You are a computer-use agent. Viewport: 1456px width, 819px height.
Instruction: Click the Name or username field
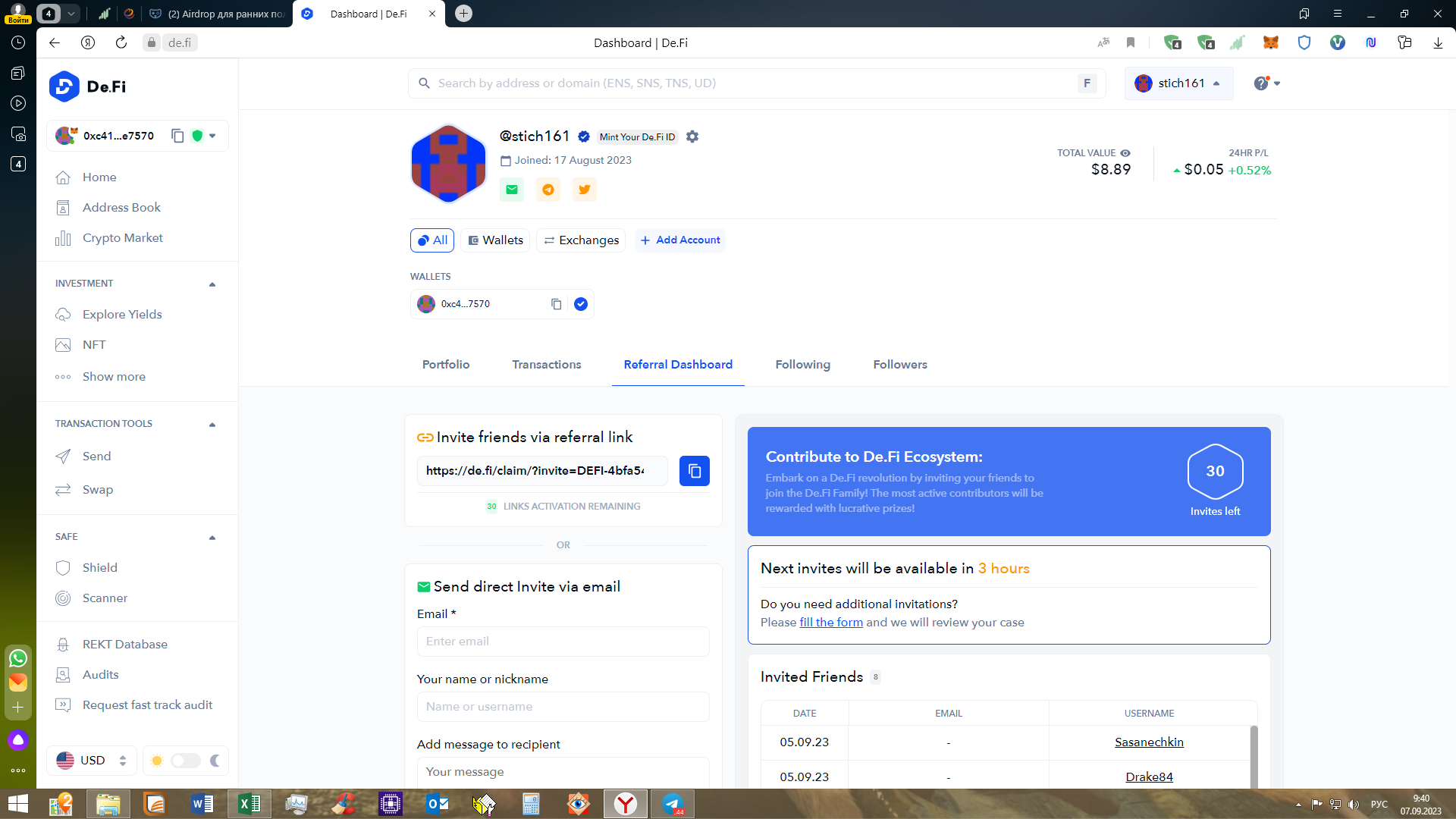563,707
